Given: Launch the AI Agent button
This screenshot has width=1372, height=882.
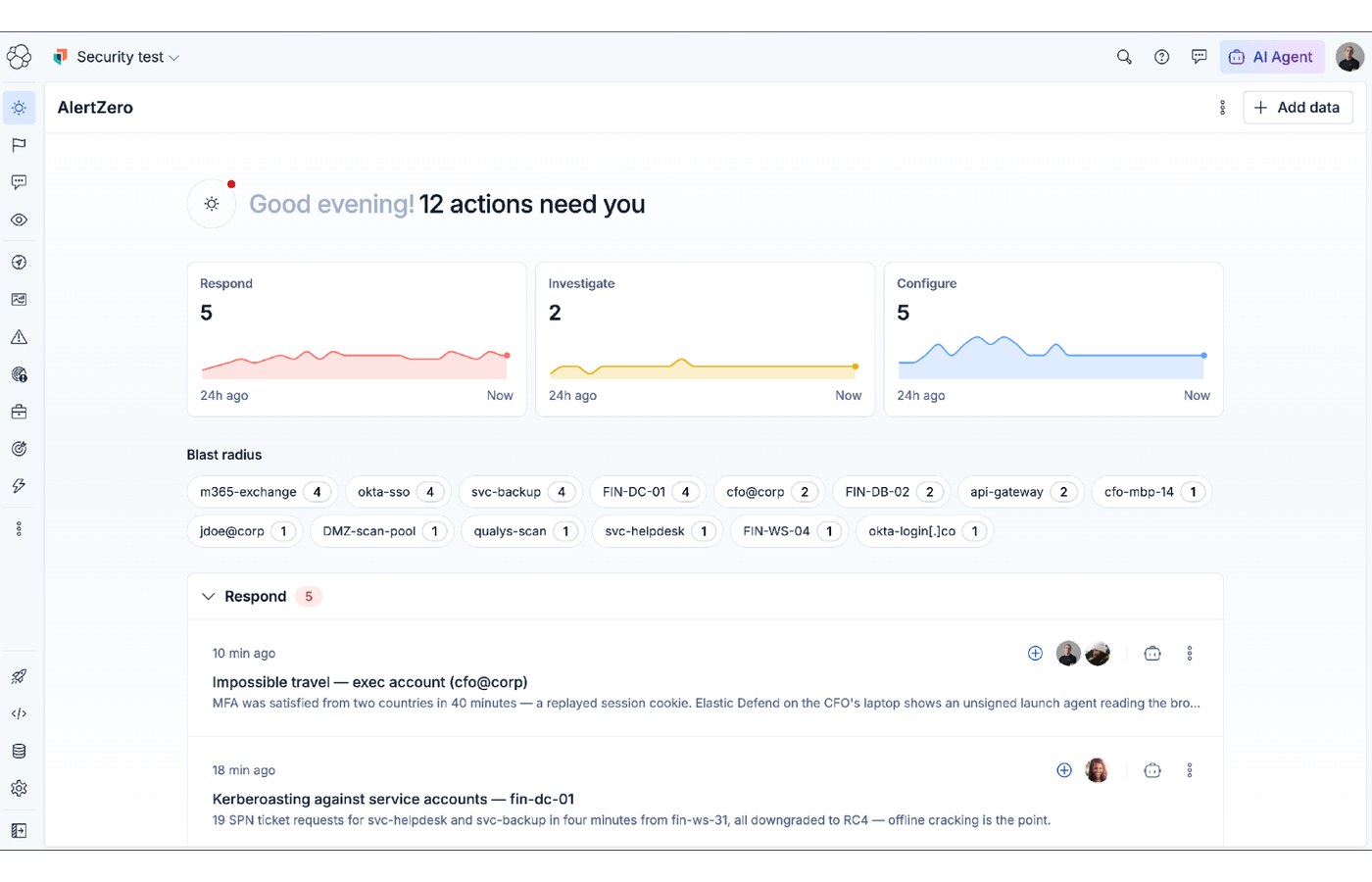Looking at the screenshot, I should [x=1272, y=57].
